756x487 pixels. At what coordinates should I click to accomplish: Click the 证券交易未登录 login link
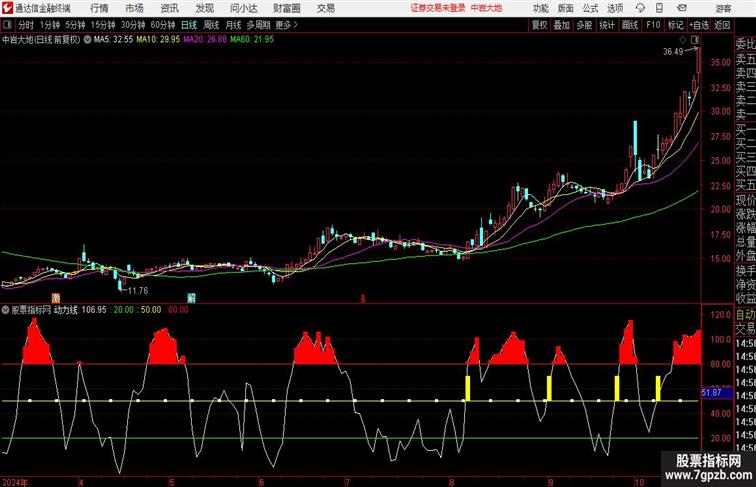click(x=438, y=8)
